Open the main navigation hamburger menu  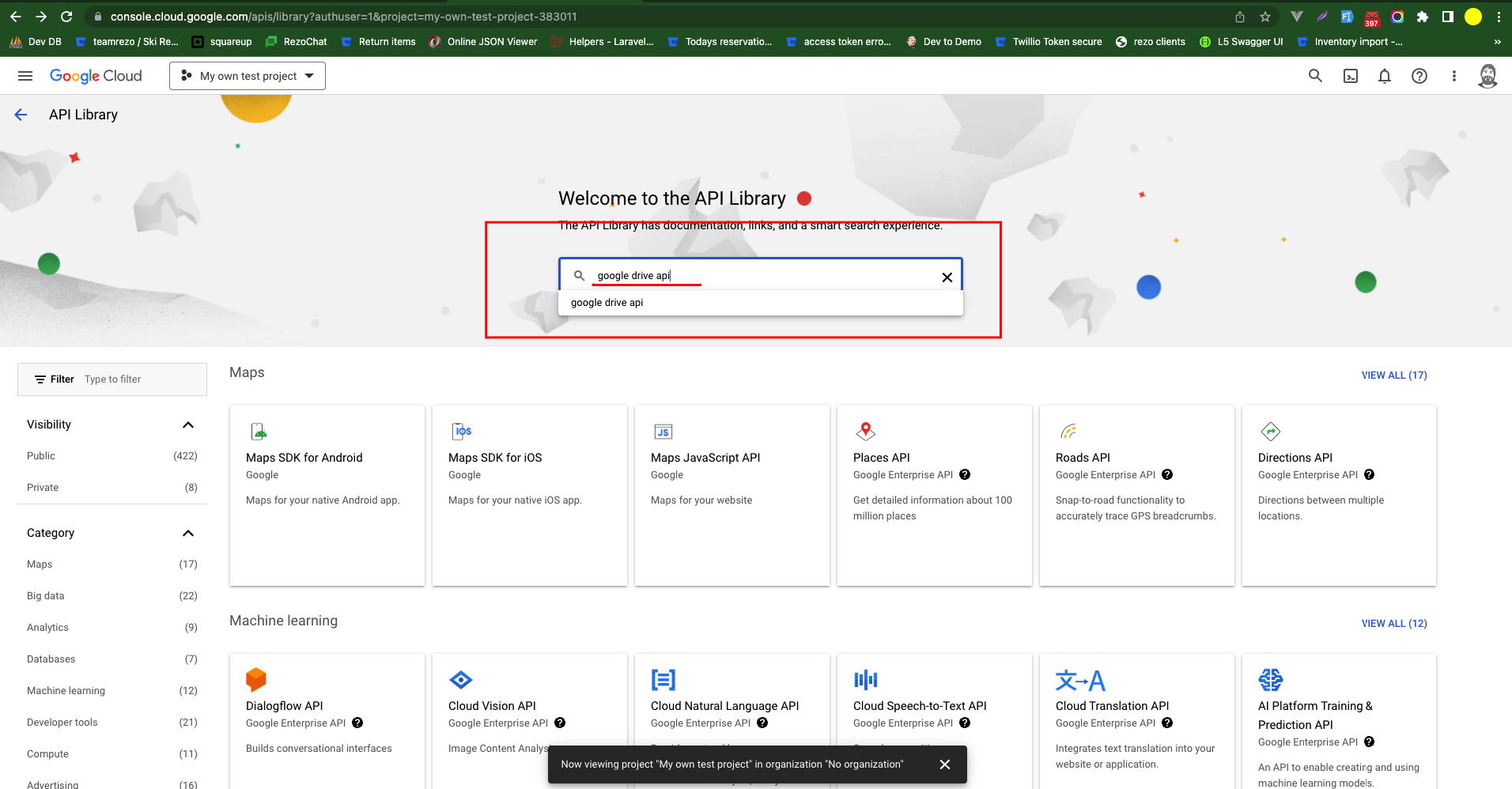[25, 76]
